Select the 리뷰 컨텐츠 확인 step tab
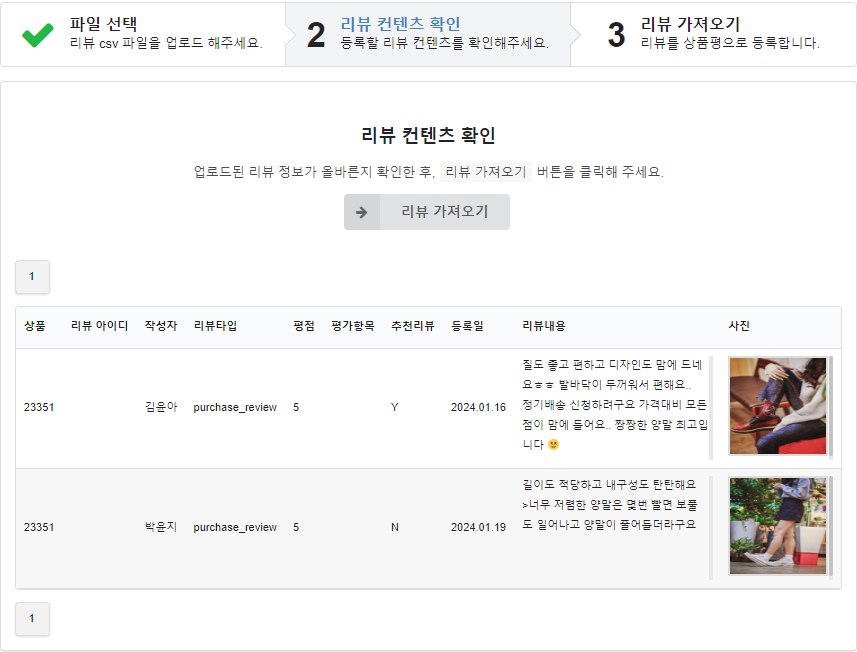 point(428,34)
